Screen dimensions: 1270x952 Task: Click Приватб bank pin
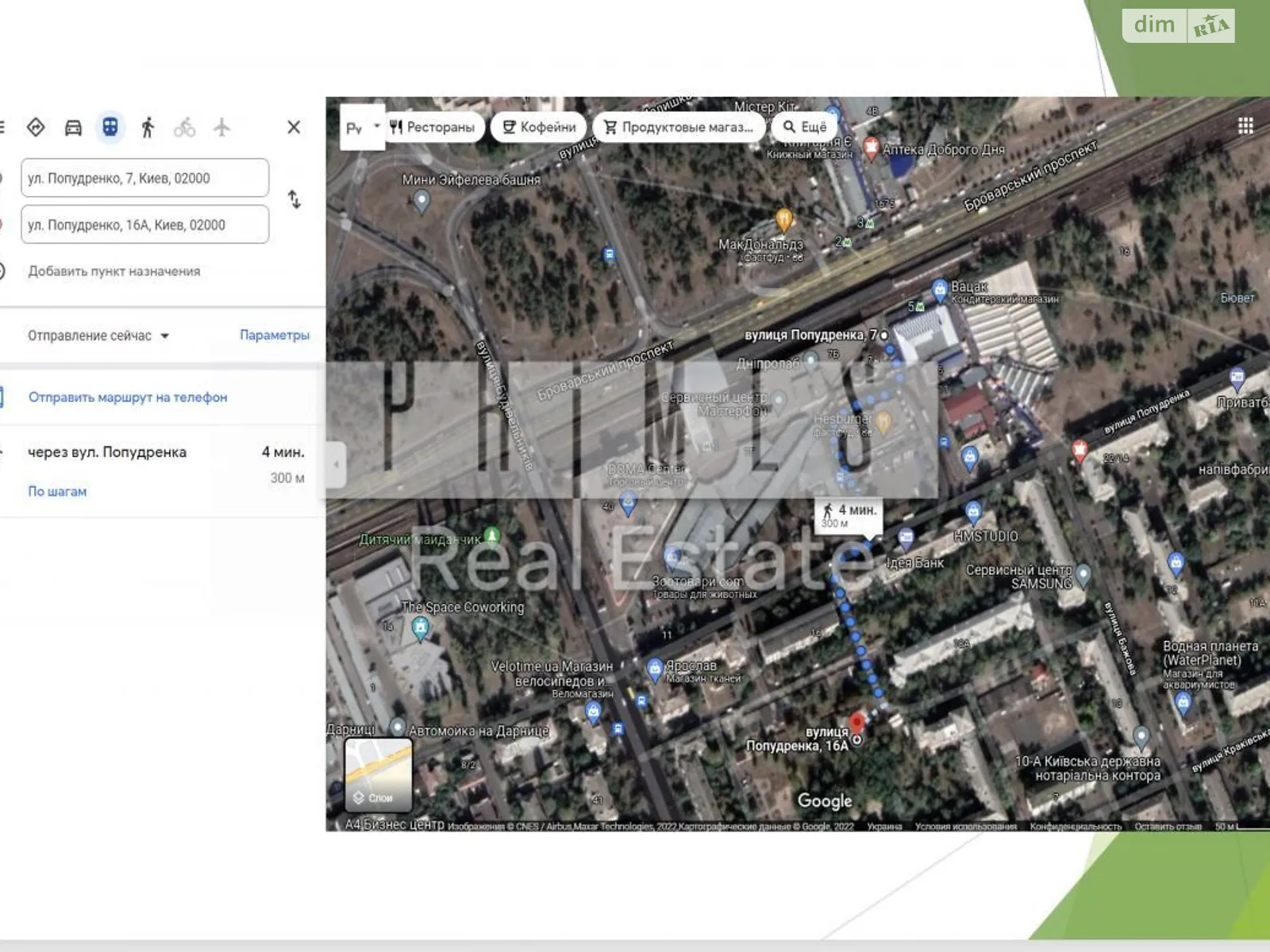tap(1237, 378)
